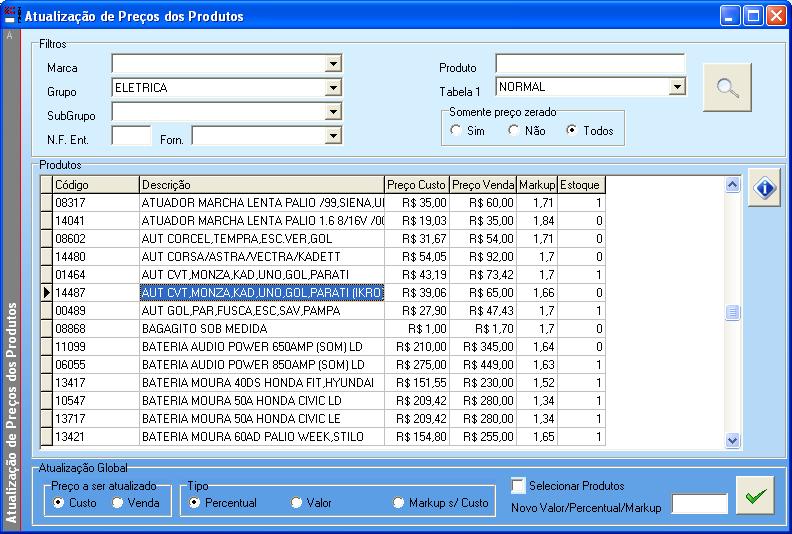Click the scroll up arrow of products grid

point(732,185)
